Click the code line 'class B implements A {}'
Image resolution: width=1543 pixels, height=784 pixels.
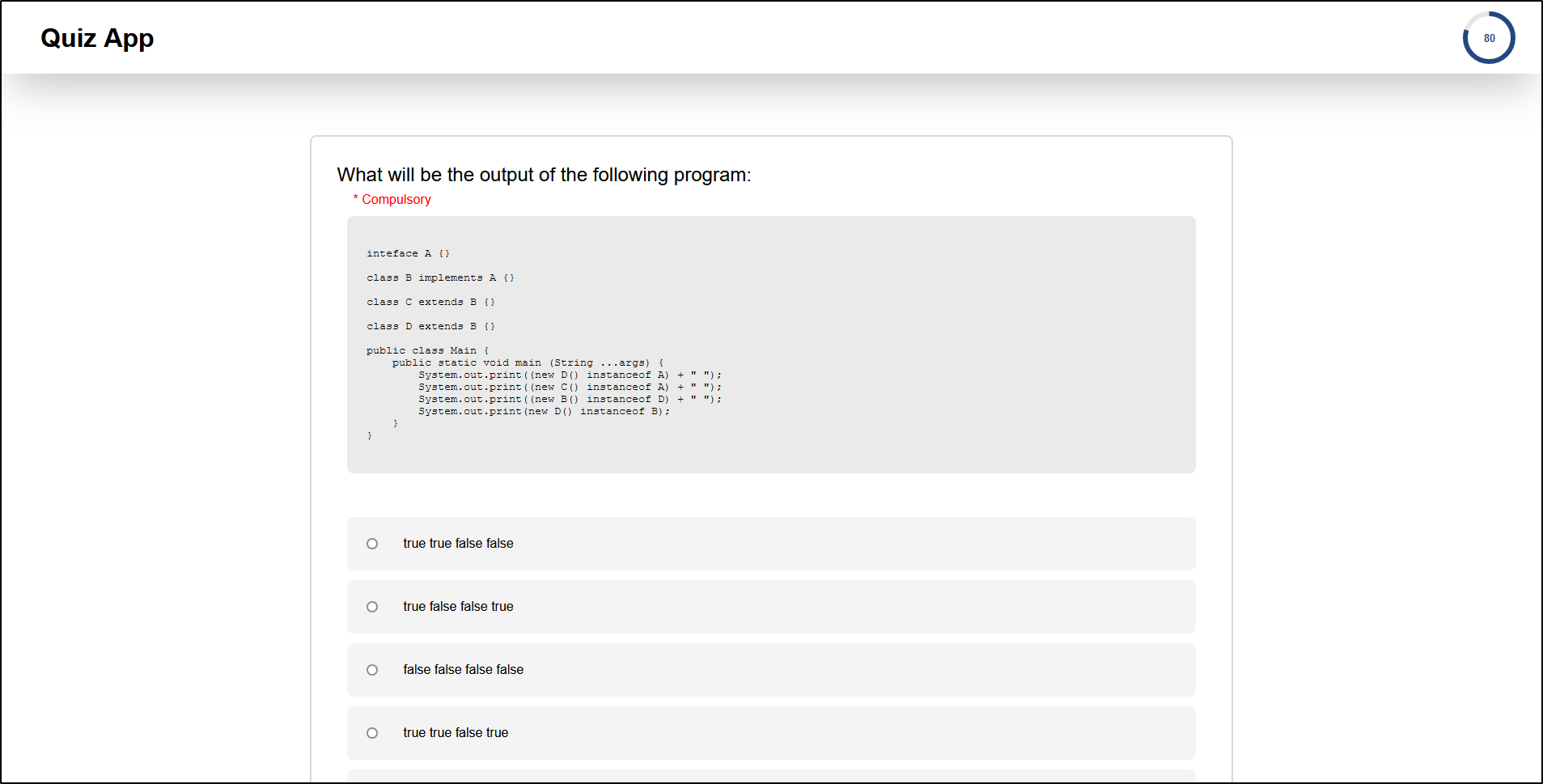(x=440, y=278)
